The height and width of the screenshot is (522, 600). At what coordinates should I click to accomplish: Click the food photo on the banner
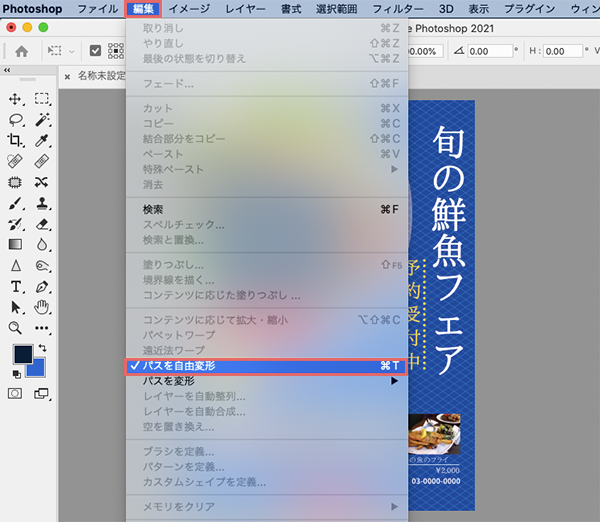pos(434,434)
